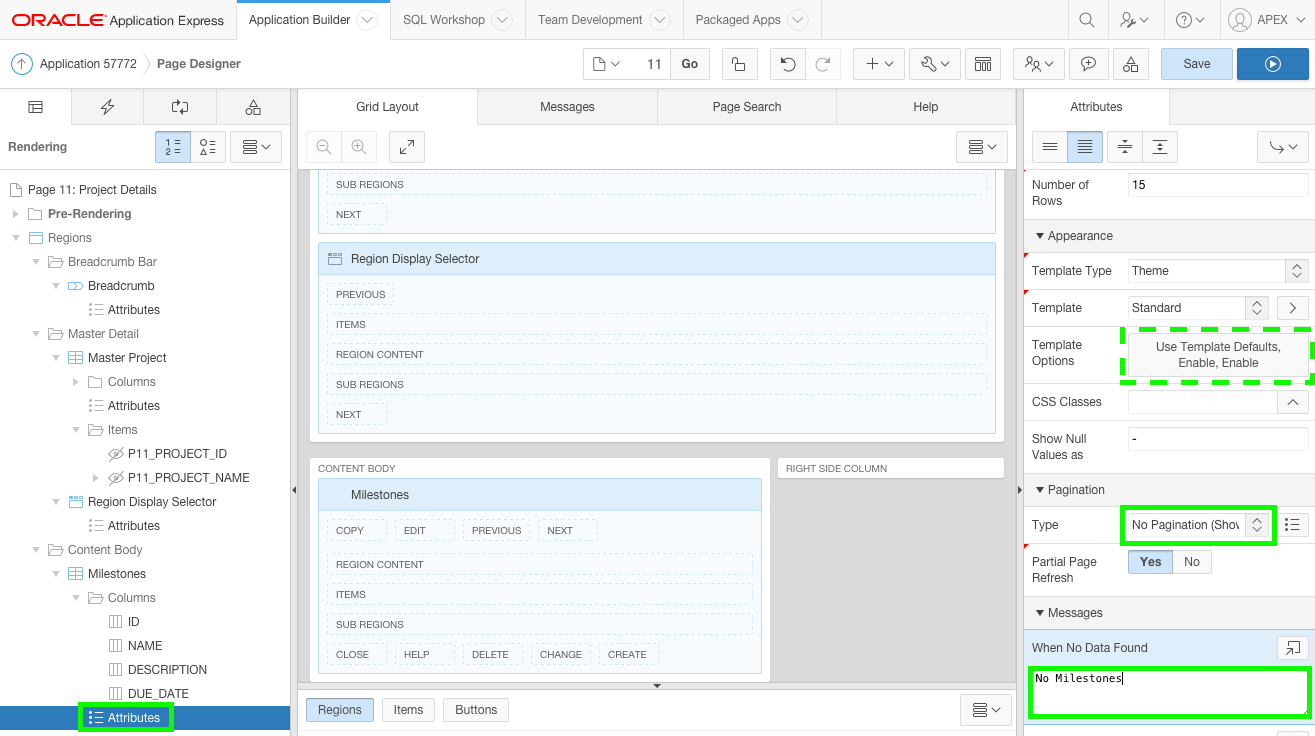Open the Spotlight search magnifier icon

pos(1087,19)
